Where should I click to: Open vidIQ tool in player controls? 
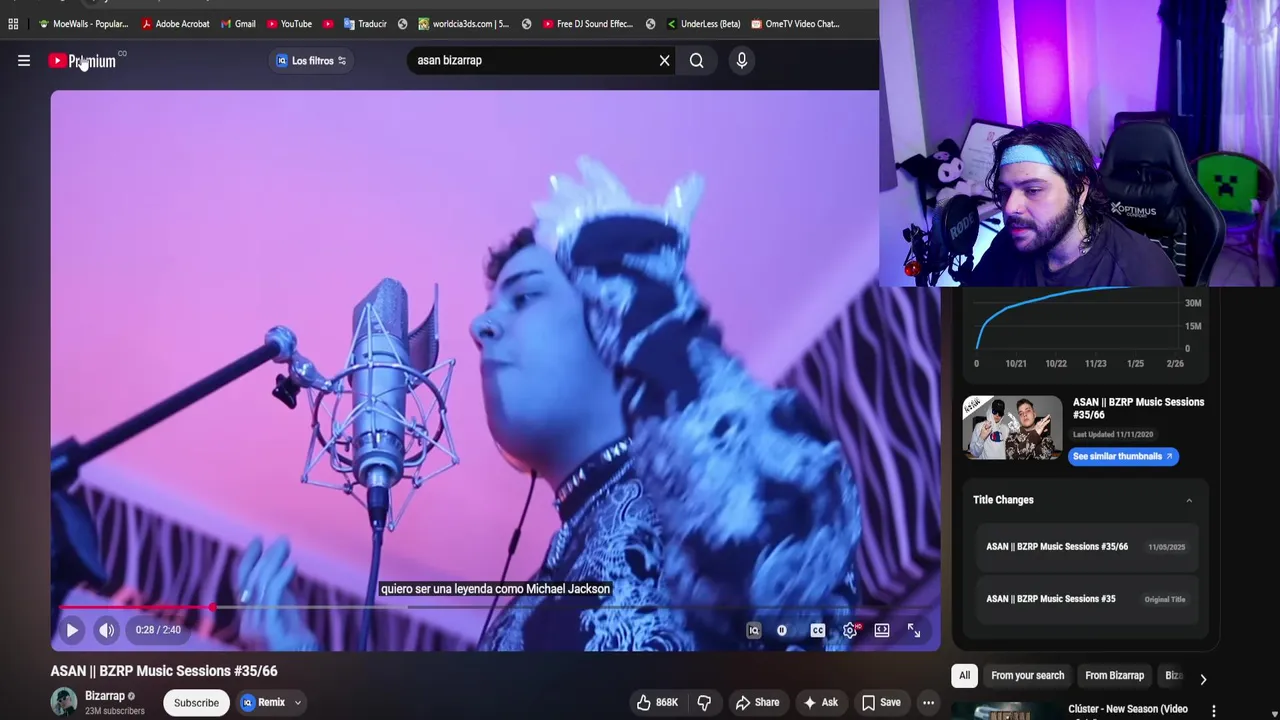[754, 630]
